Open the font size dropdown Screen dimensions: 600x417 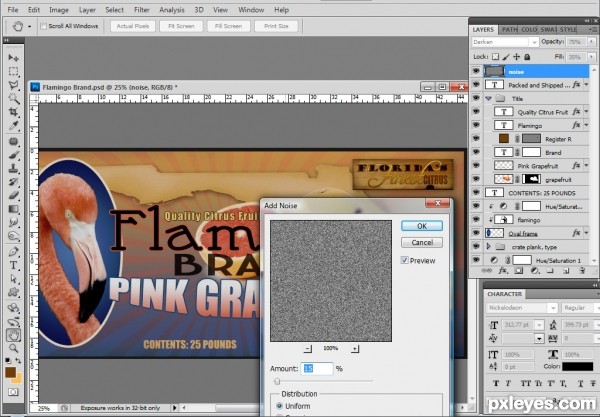click(540, 325)
